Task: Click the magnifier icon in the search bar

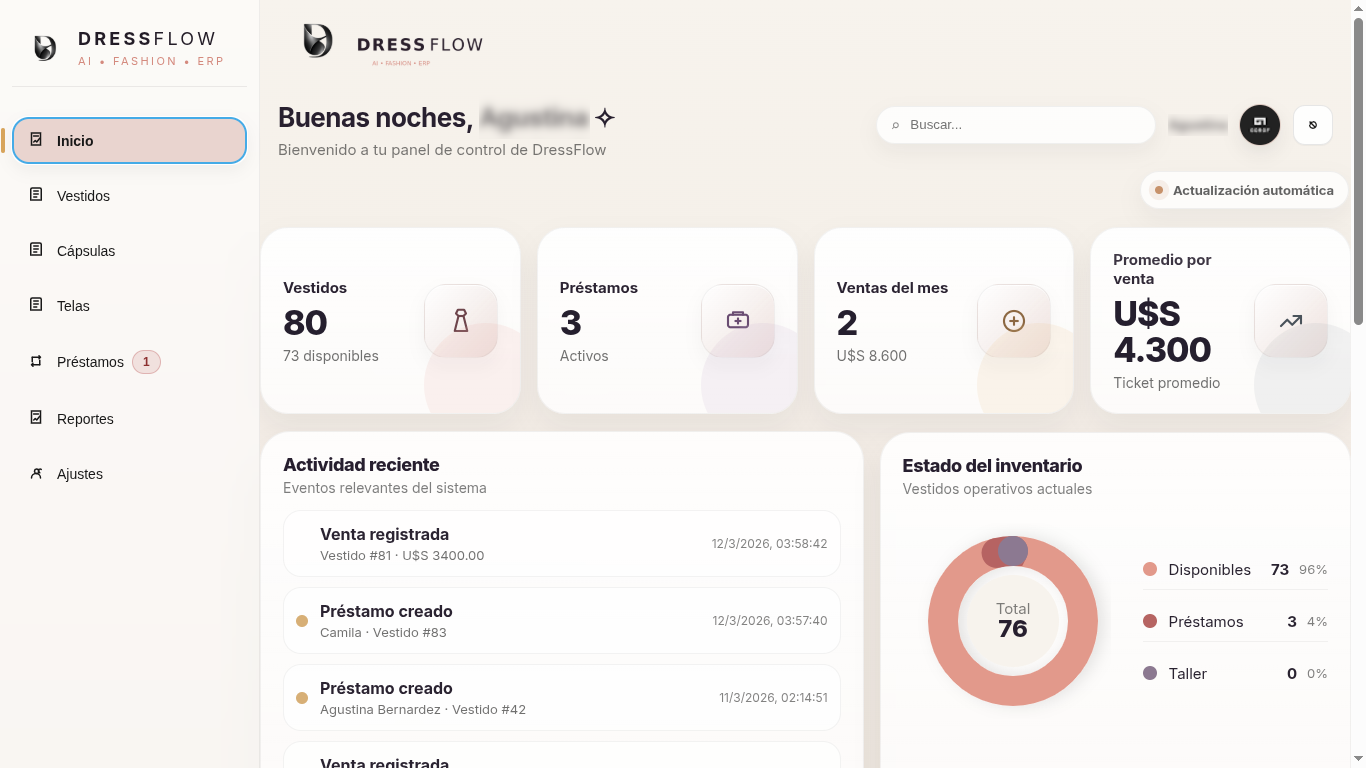Action: tap(896, 125)
